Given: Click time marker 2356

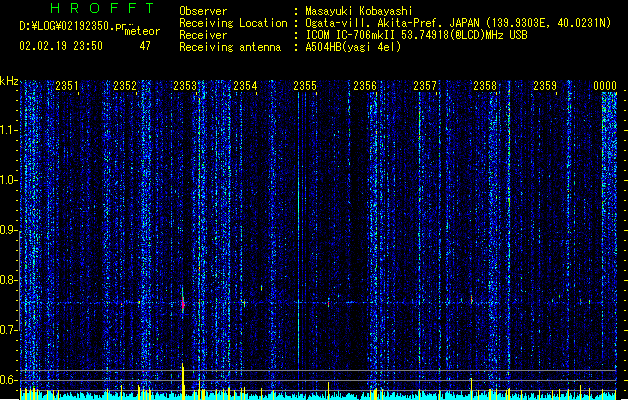Looking at the screenshot, I should 365,86.
